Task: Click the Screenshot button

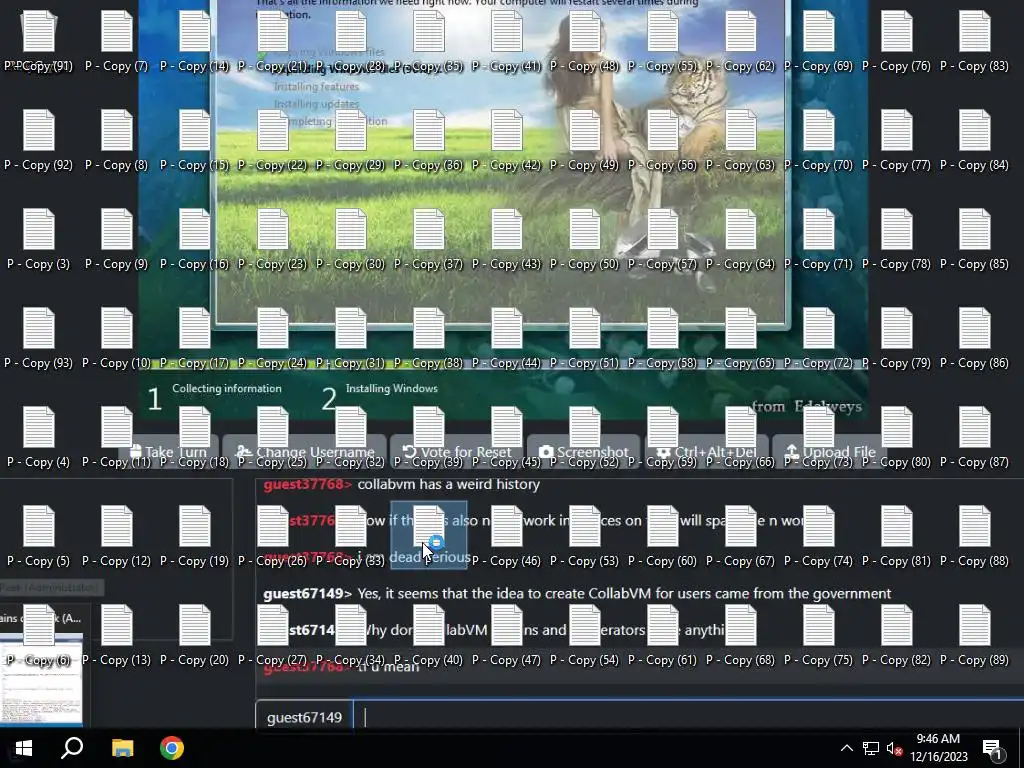Action: (583, 451)
